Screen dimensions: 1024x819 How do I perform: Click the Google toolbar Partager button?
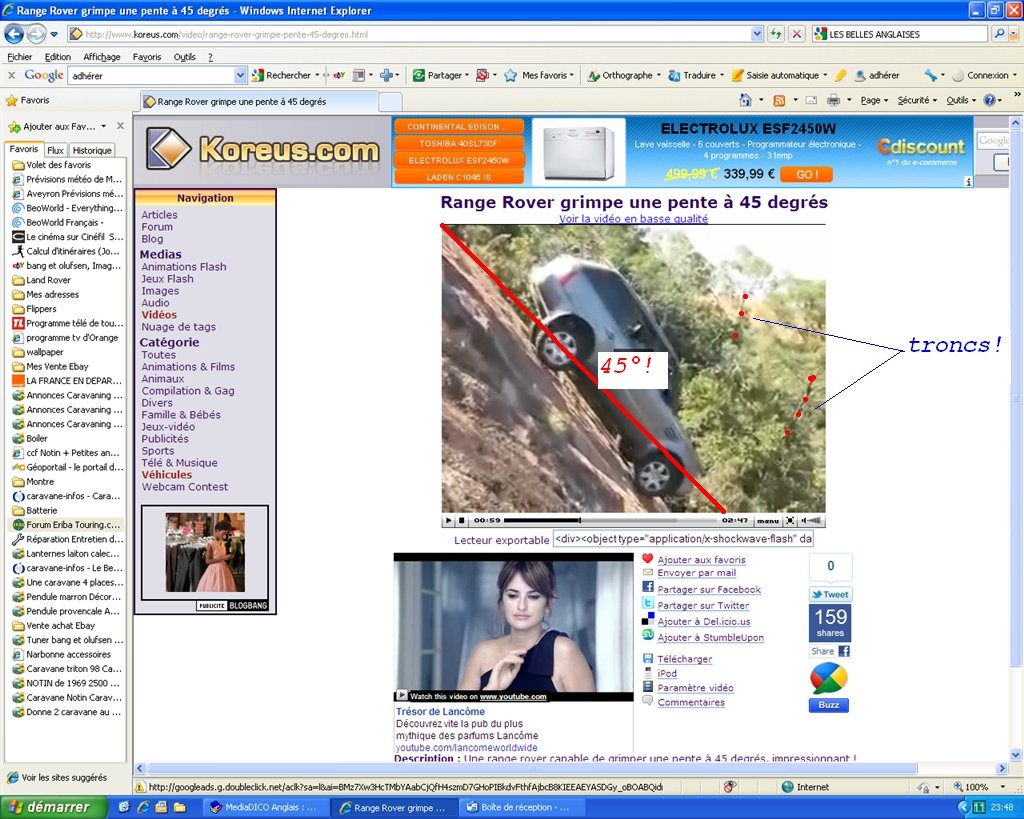pyautogui.click(x=438, y=76)
